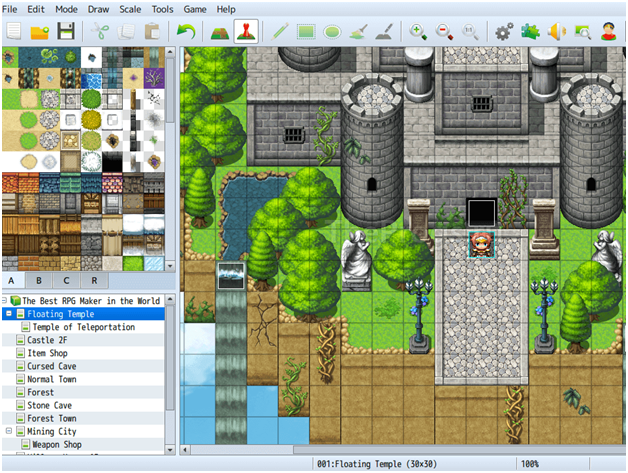Click the 100% zoom status
The image size is (628, 473).
[530, 464]
